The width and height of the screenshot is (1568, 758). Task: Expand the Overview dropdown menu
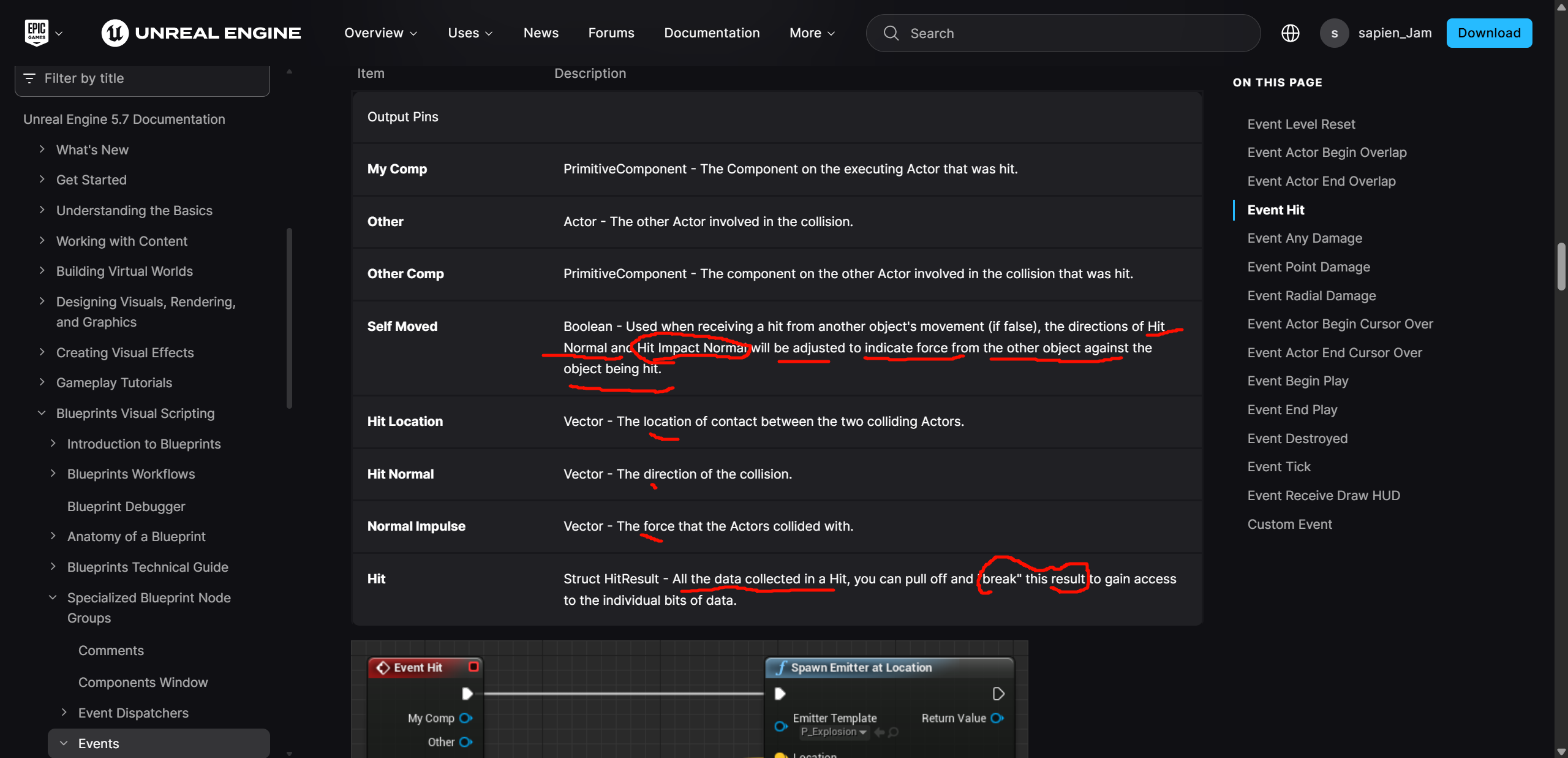pyautogui.click(x=380, y=33)
